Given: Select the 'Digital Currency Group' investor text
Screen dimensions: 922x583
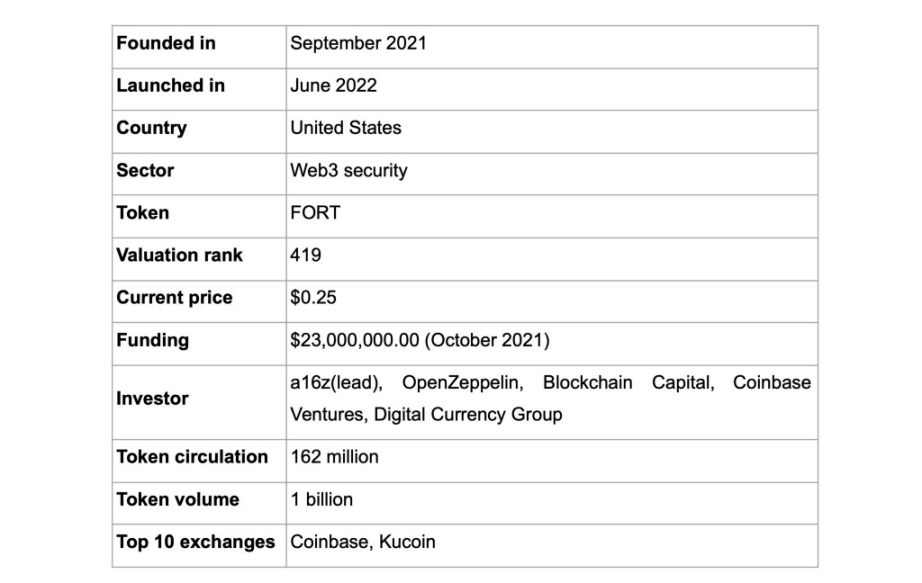Looking at the screenshot, I should click(x=468, y=415).
